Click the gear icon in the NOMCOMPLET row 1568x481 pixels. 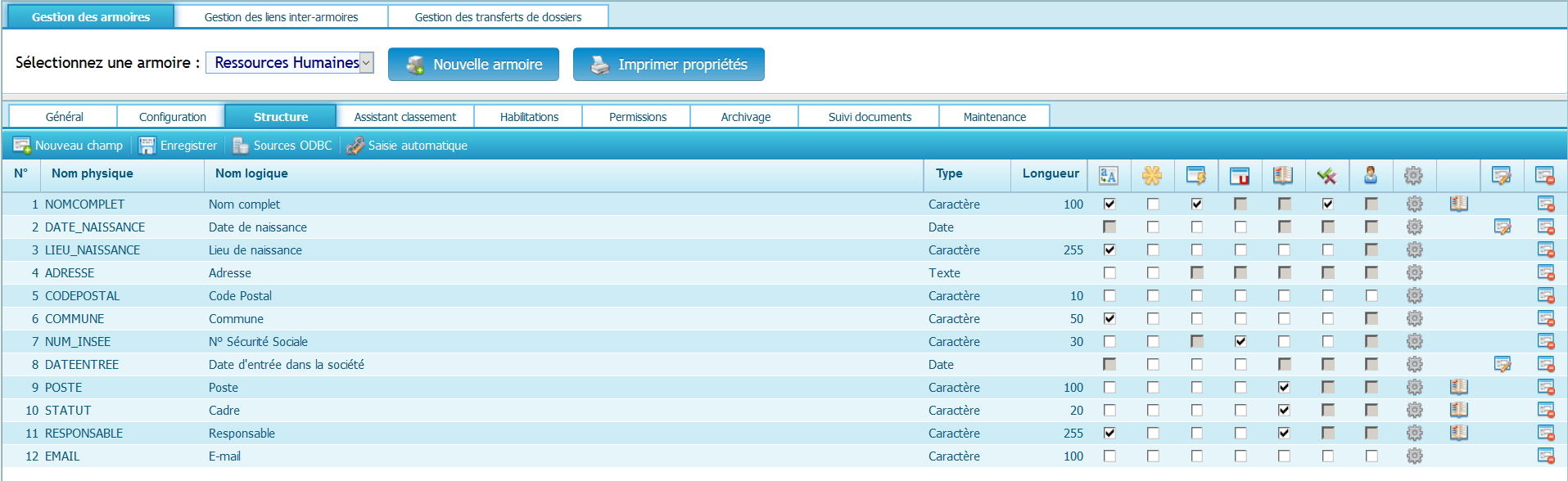(x=1414, y=205)
